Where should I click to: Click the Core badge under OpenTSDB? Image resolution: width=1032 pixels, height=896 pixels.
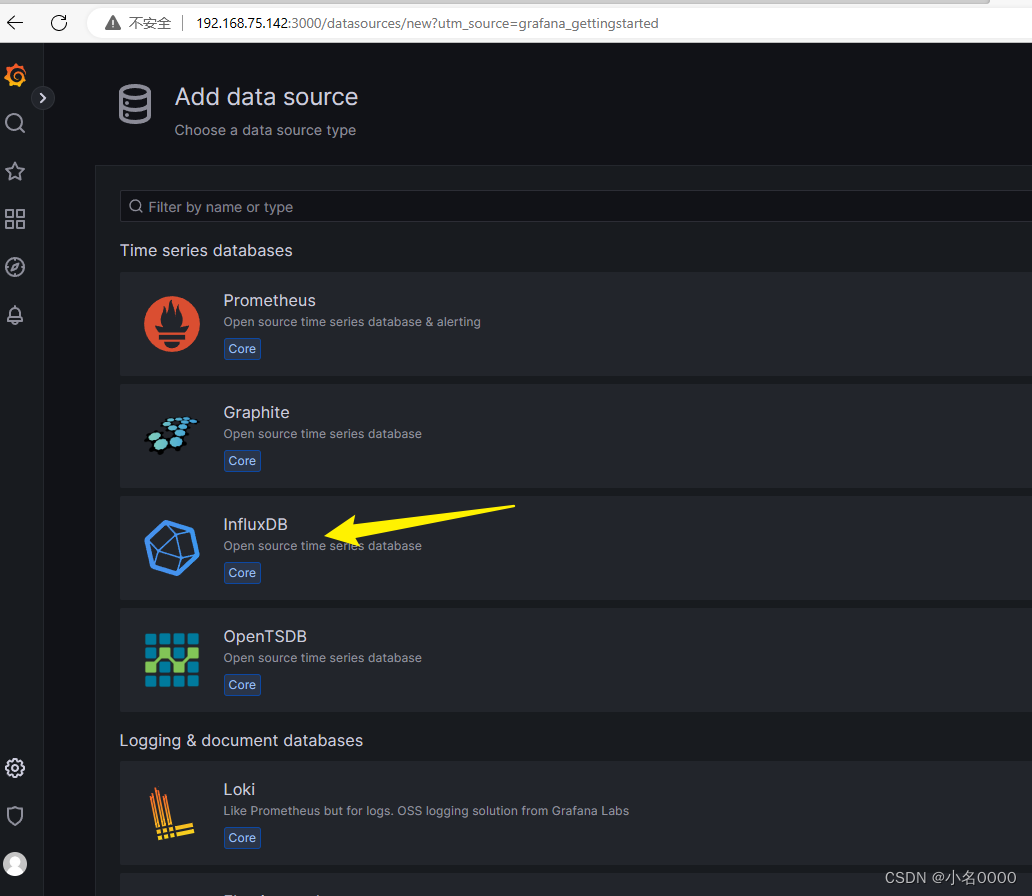242,685
